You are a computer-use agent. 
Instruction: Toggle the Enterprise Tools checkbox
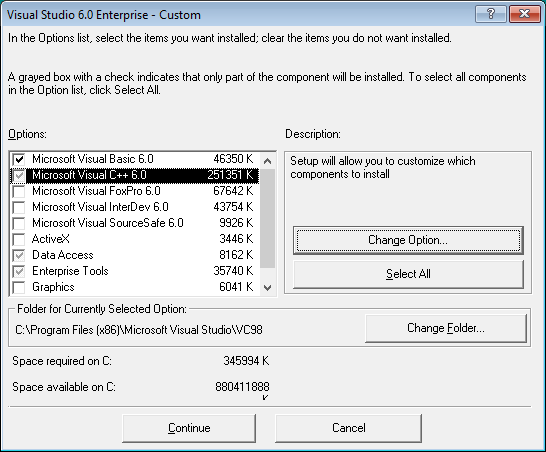click(x=19, y=272)
